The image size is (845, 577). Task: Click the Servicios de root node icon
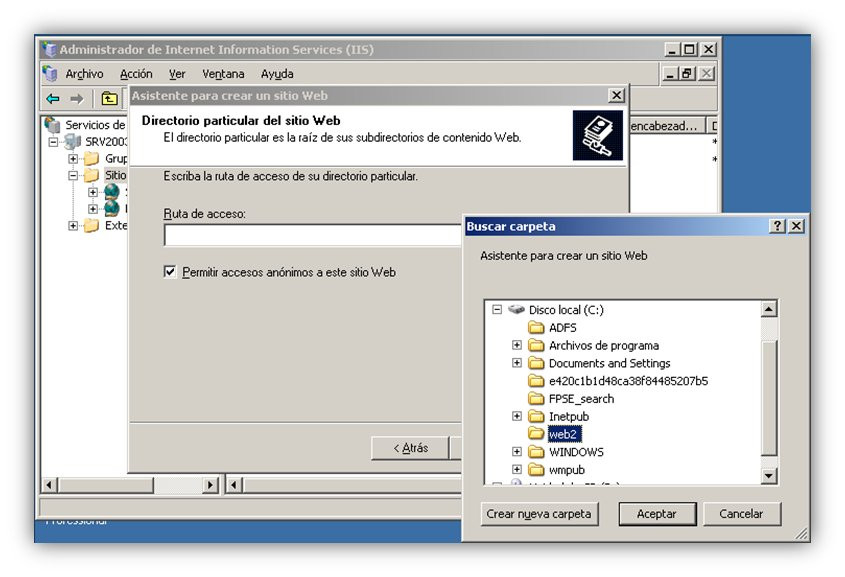pos(53,124)
